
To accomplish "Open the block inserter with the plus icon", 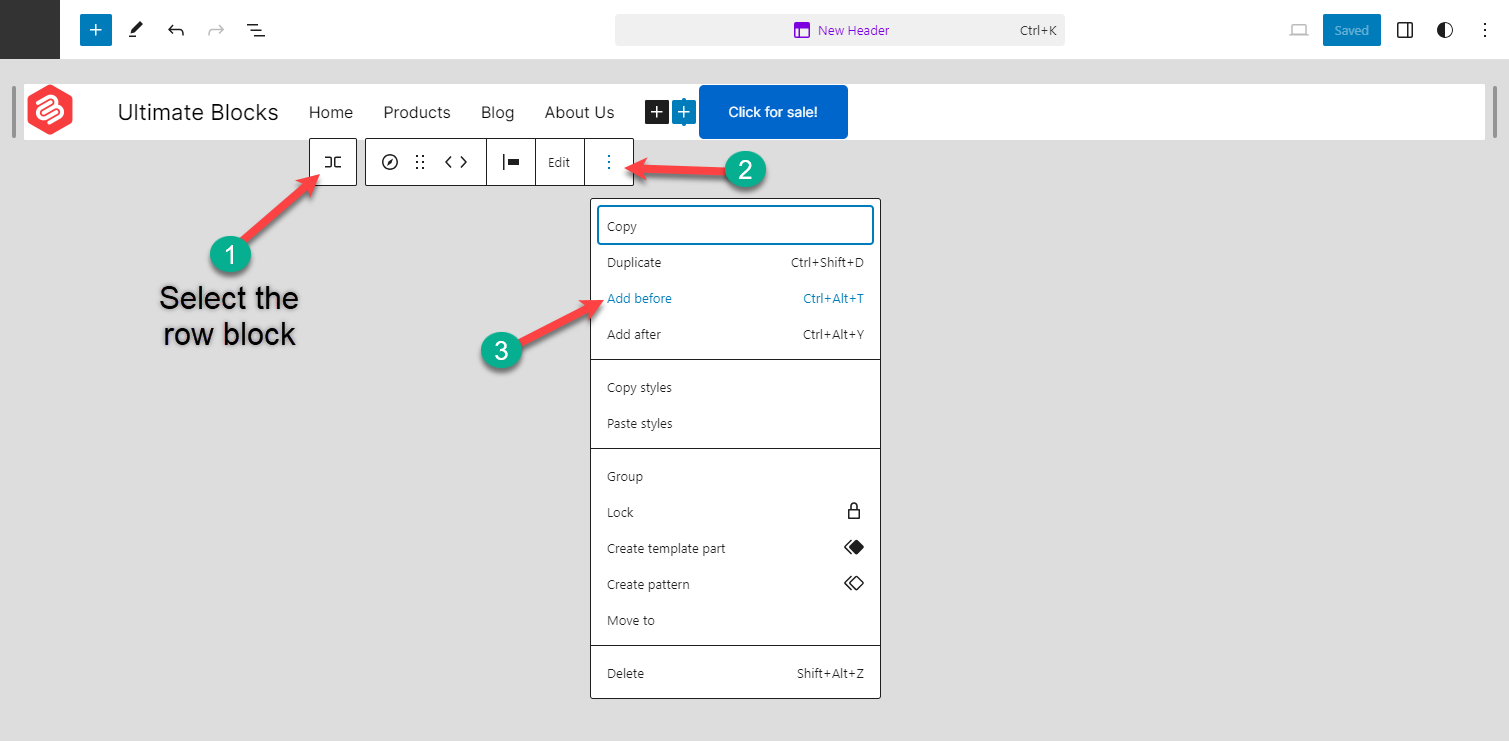I will pyautogui.click(x=95, y=30).
